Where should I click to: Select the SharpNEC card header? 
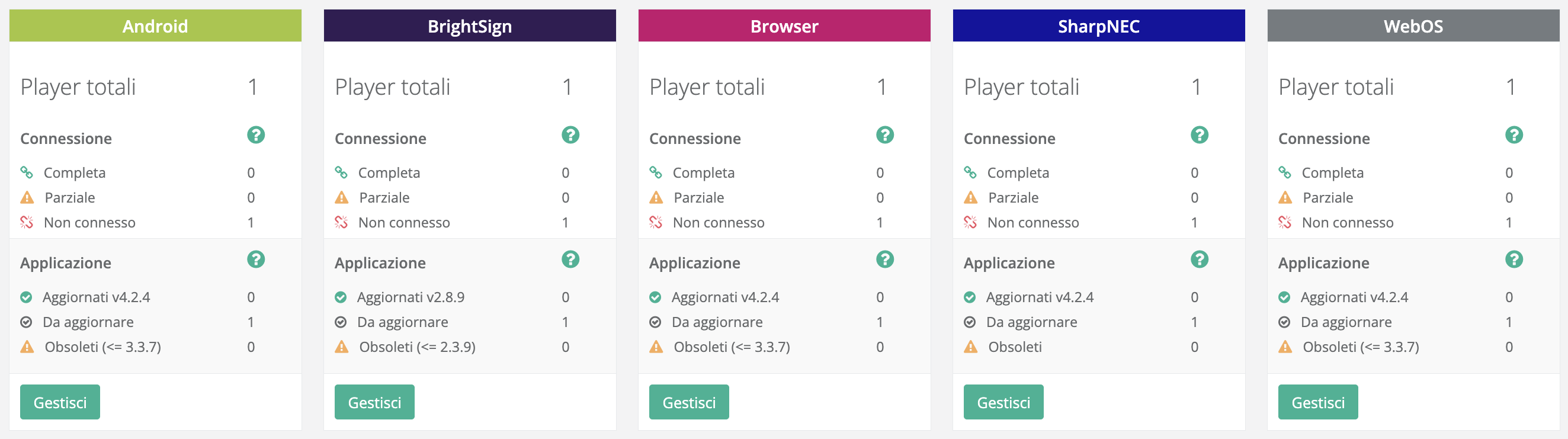tap(1098, 26)
